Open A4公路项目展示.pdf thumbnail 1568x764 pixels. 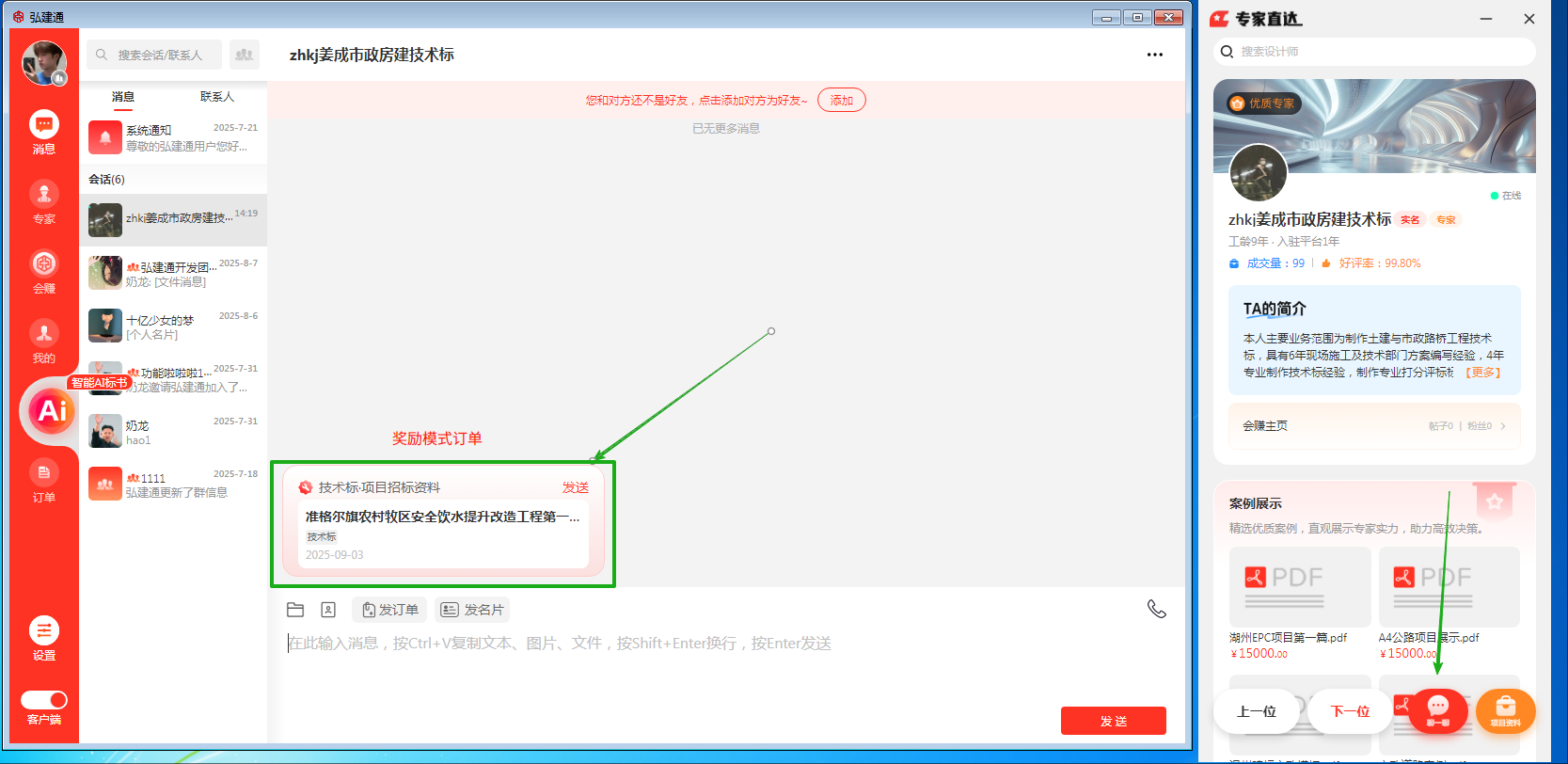point(1449,587)
